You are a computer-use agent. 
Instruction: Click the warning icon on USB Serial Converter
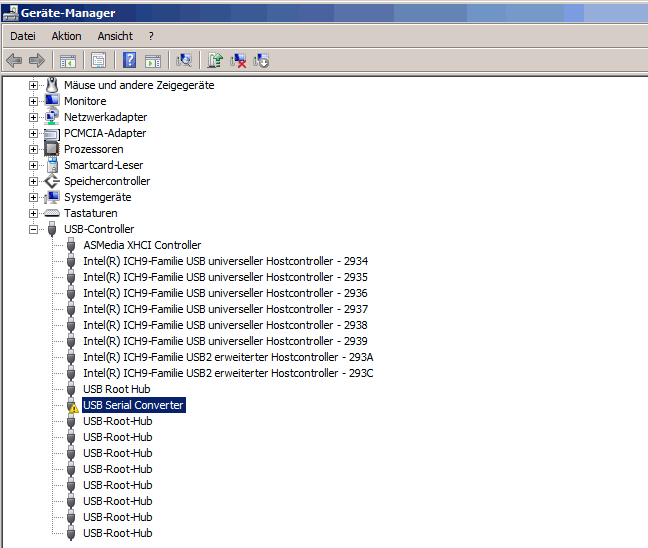pos(73,406)
